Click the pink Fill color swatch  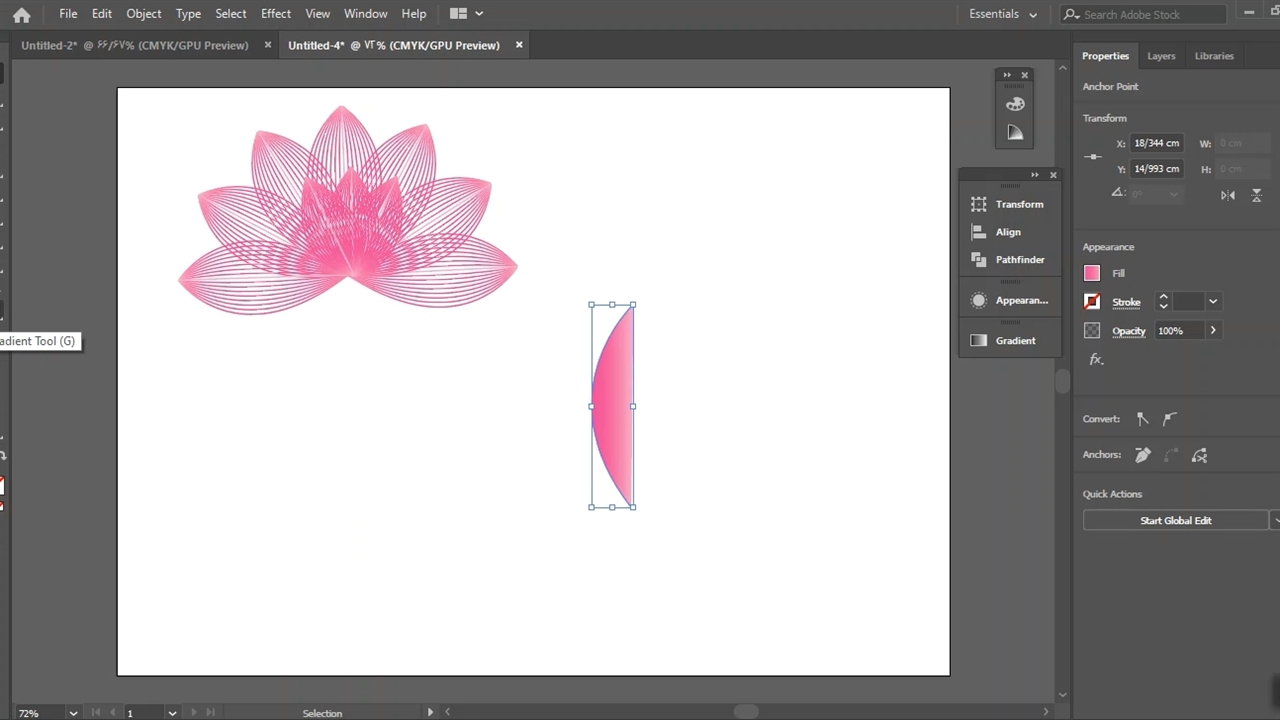pos(1092,273)
